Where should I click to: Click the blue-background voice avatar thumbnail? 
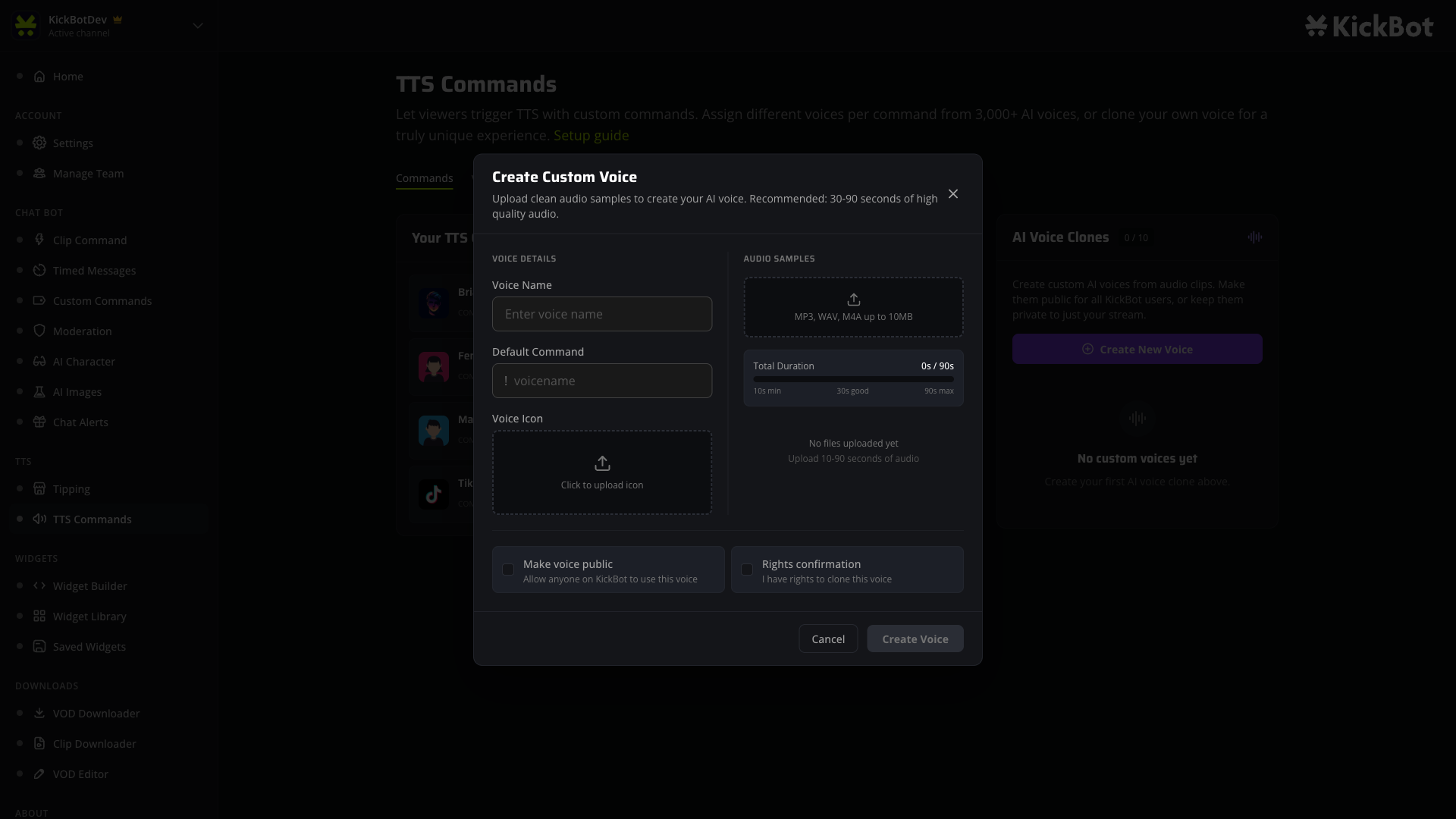click(434, 431)
